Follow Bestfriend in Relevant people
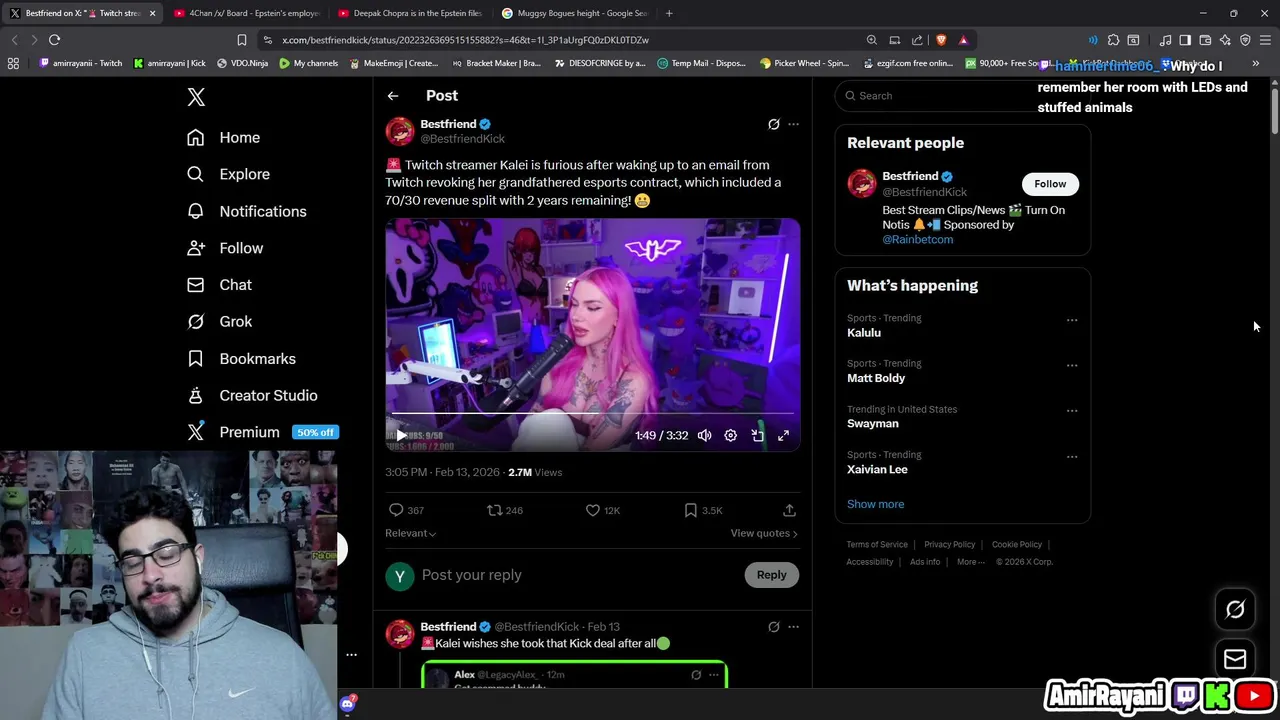Image resolution: width=1280 pixels, height=720 pixels. point(1050,184)
